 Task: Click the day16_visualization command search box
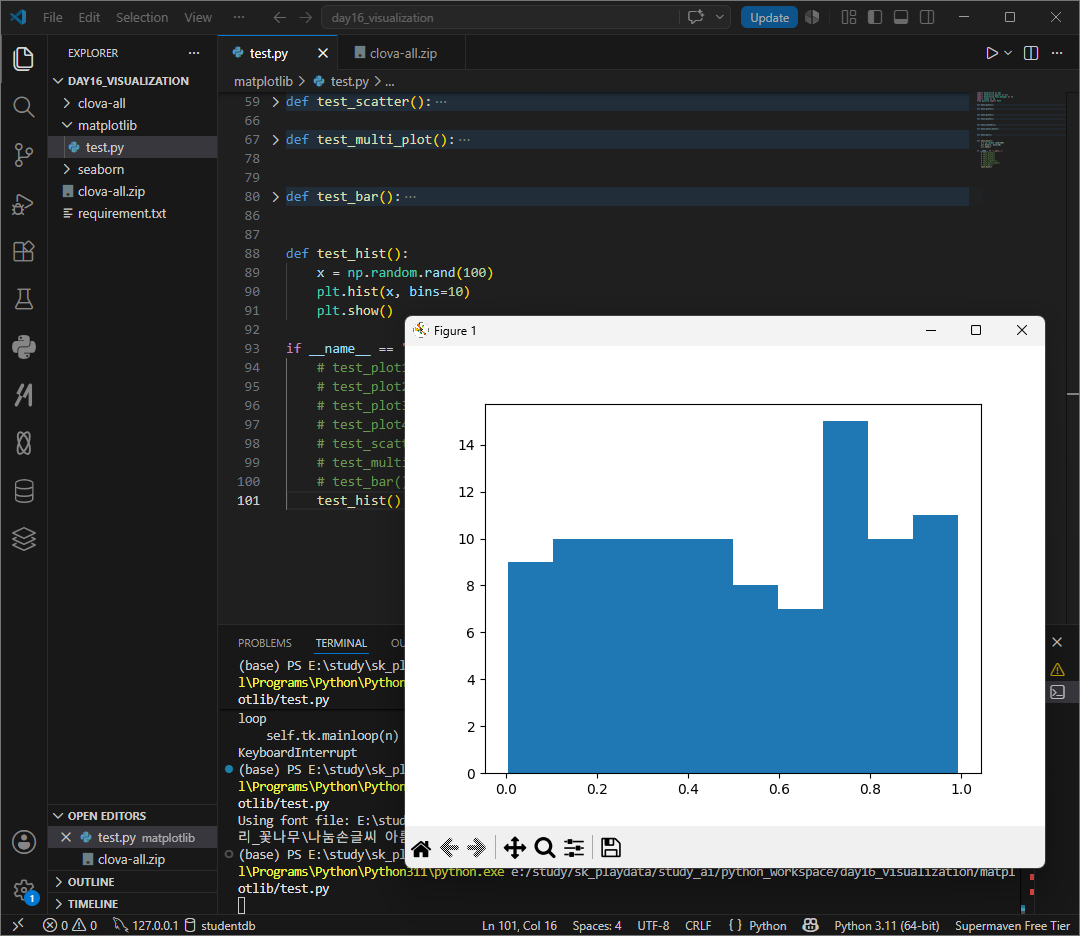point(499,17)
